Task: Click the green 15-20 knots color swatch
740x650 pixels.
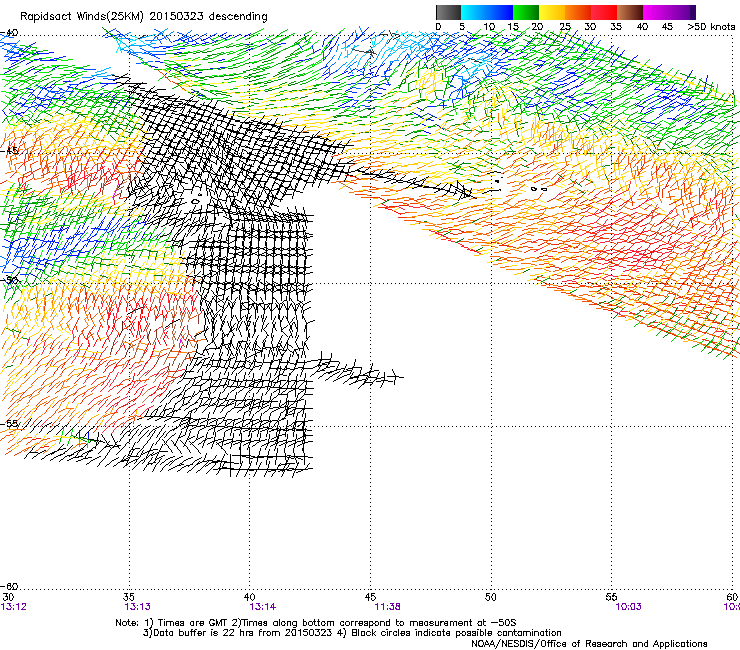Action: [526, 12]
